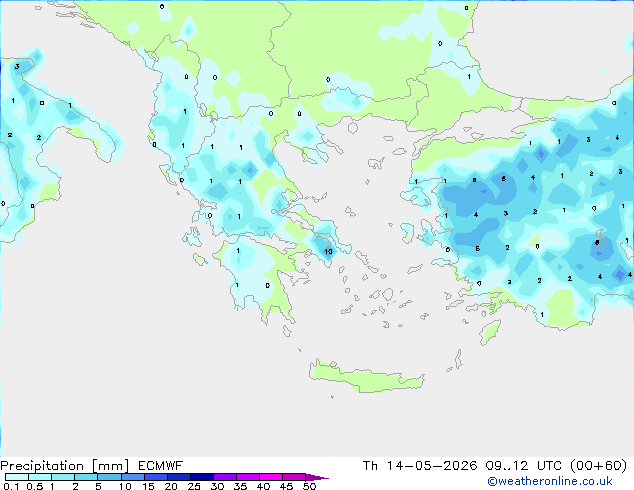
Task: Click the 'ECMWF' model label
Action: tap(161, 466)
